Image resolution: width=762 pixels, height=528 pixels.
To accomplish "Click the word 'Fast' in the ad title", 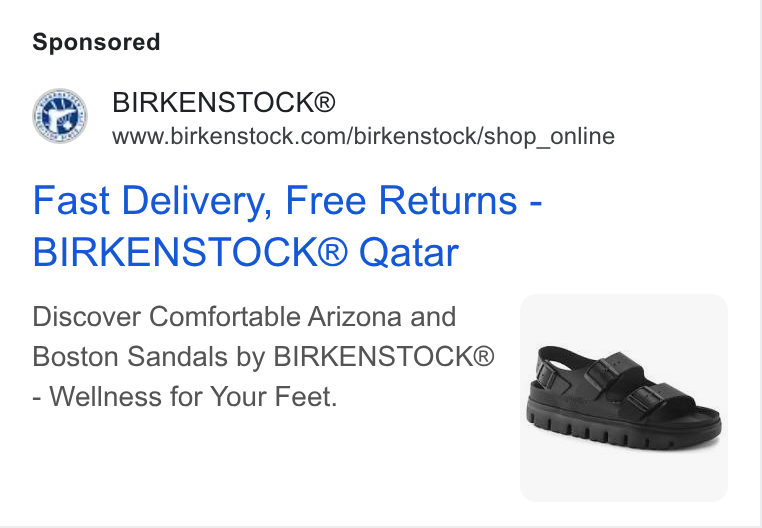I will tap(71, 200).
